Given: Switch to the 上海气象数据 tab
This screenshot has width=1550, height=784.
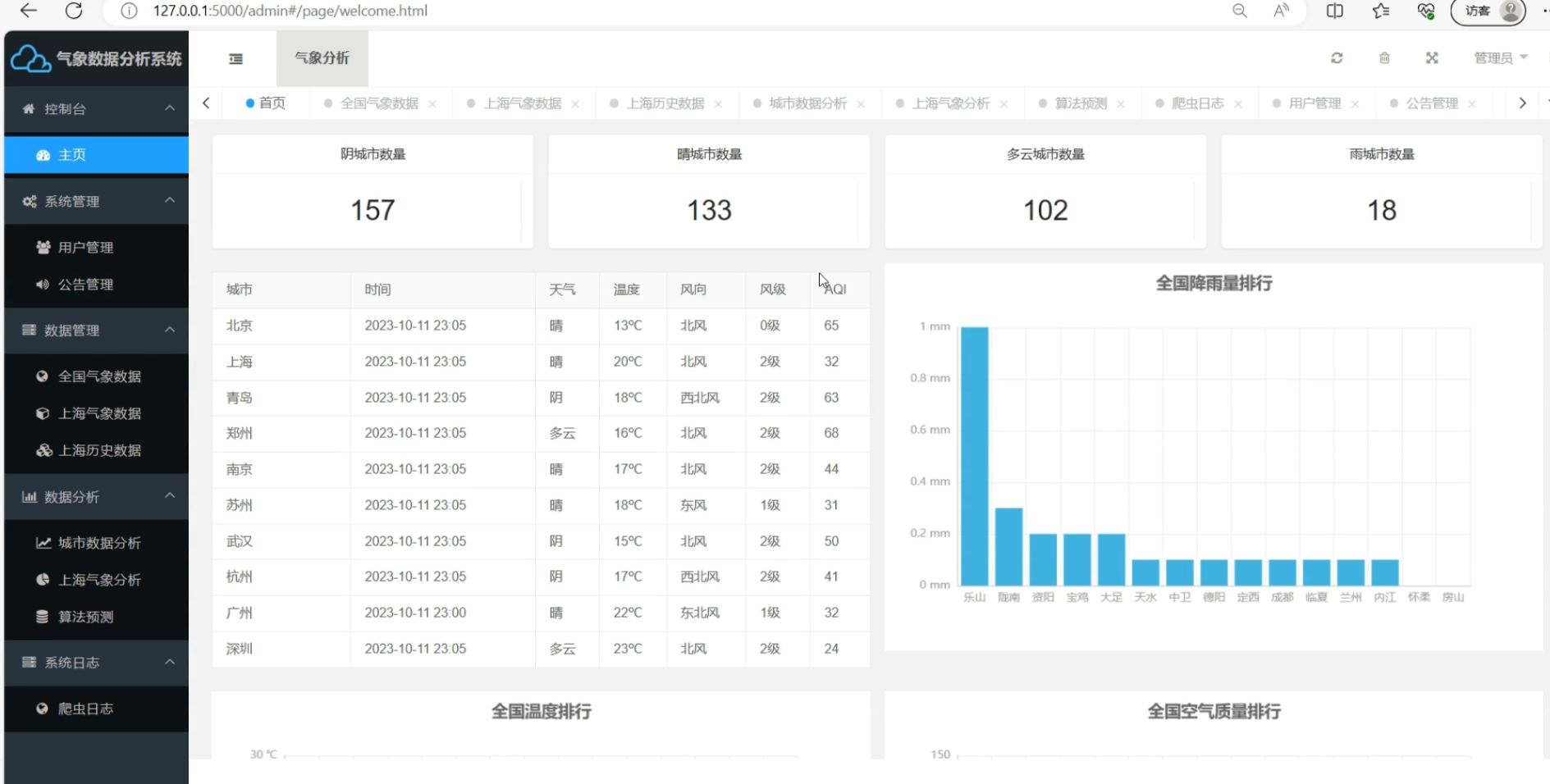Looking at the screenshot, I should (x=522, y=103).
